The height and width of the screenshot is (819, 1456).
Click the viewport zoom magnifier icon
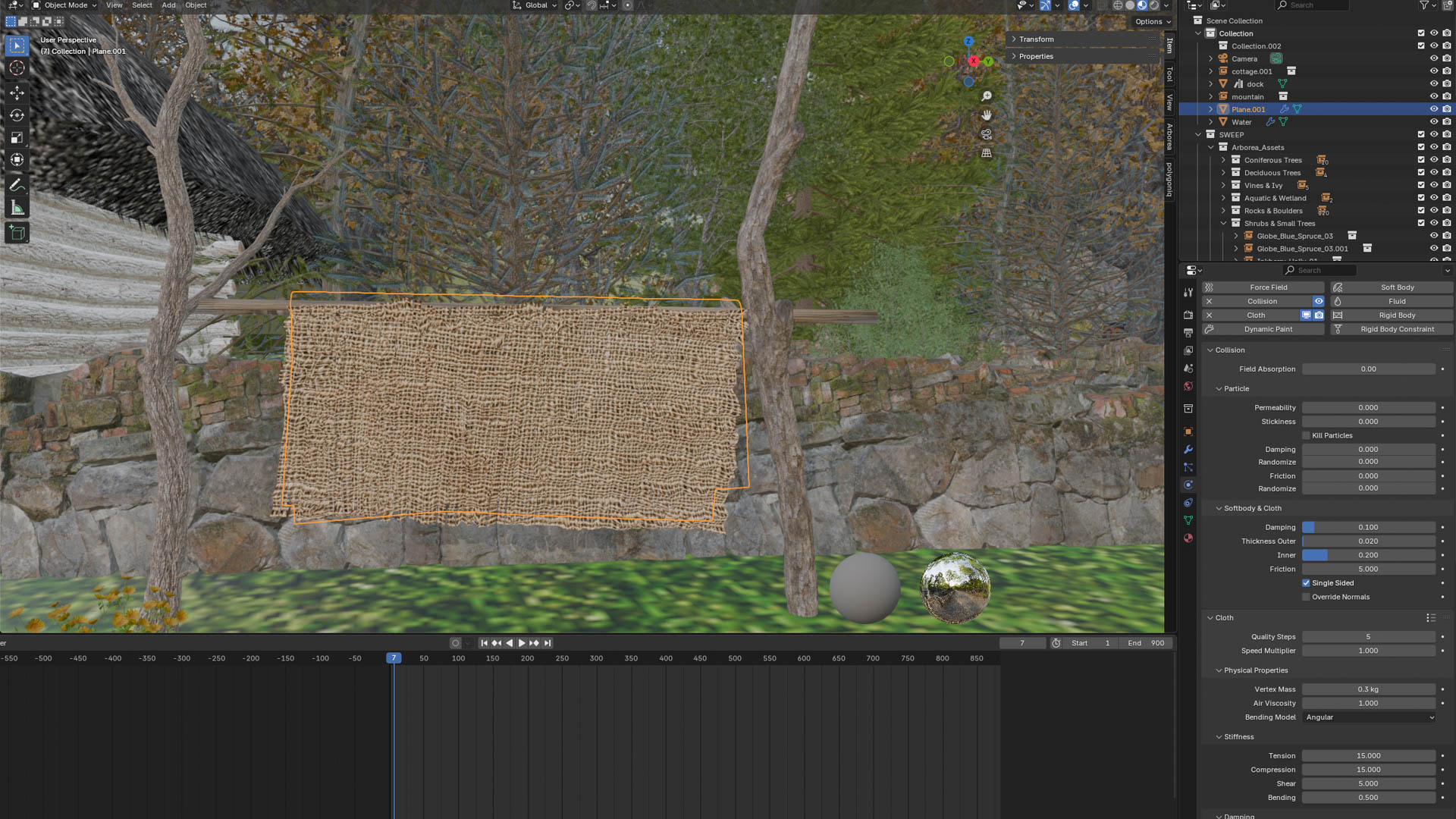coord(987,96)
